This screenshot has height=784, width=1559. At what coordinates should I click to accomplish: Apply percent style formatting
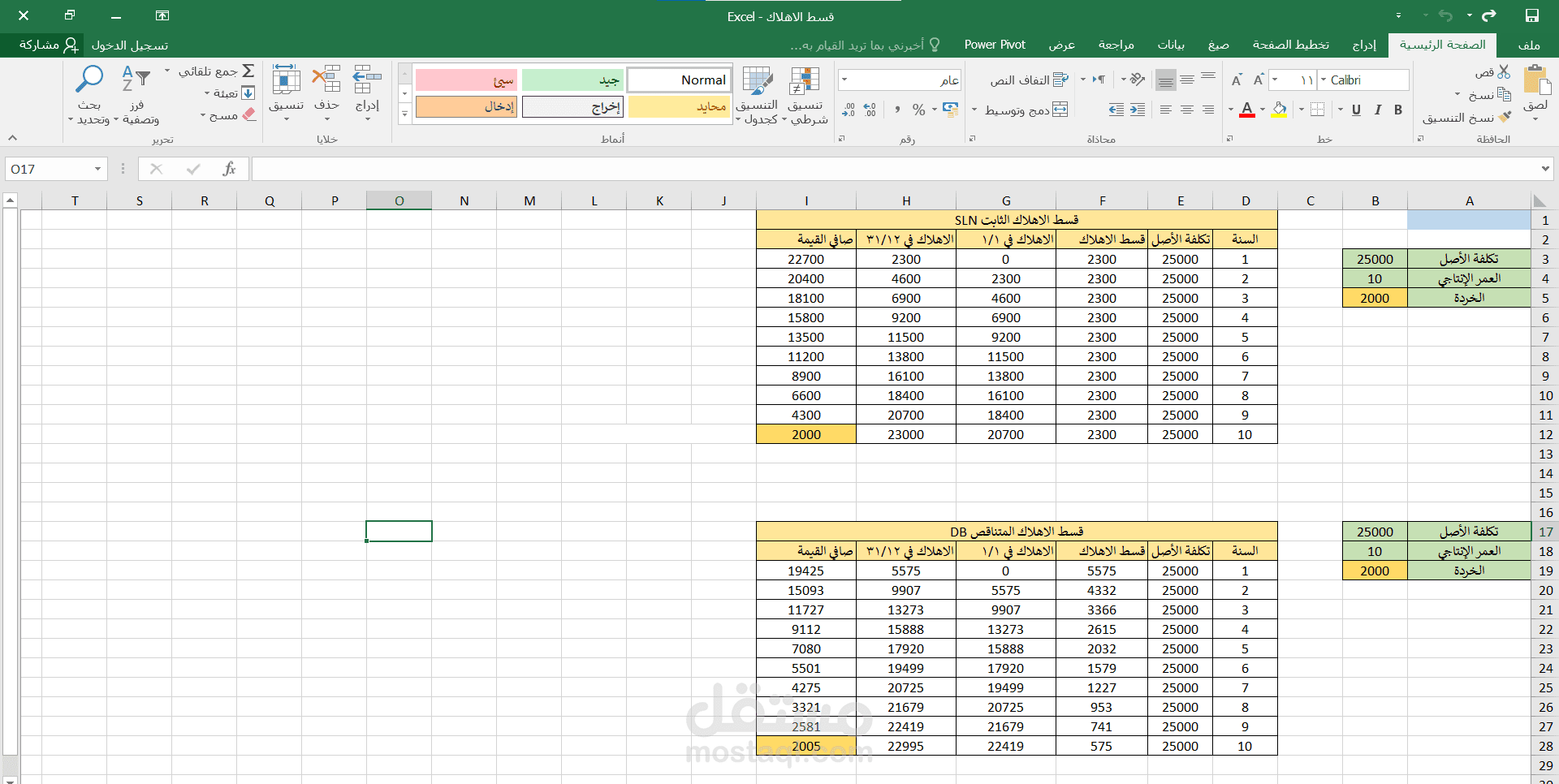pyautogui.click(x=918, y=110)
